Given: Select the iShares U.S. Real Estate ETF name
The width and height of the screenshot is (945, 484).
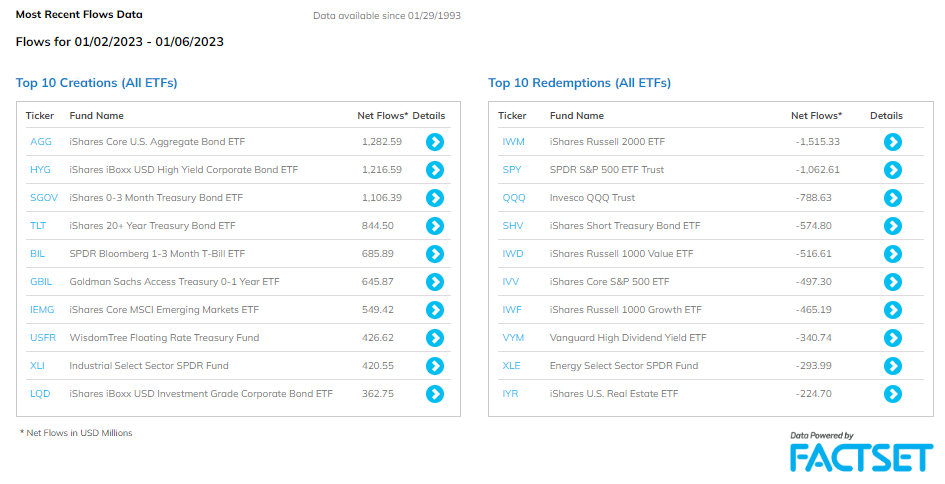Looking at the screenshot, I should (614, 394).
